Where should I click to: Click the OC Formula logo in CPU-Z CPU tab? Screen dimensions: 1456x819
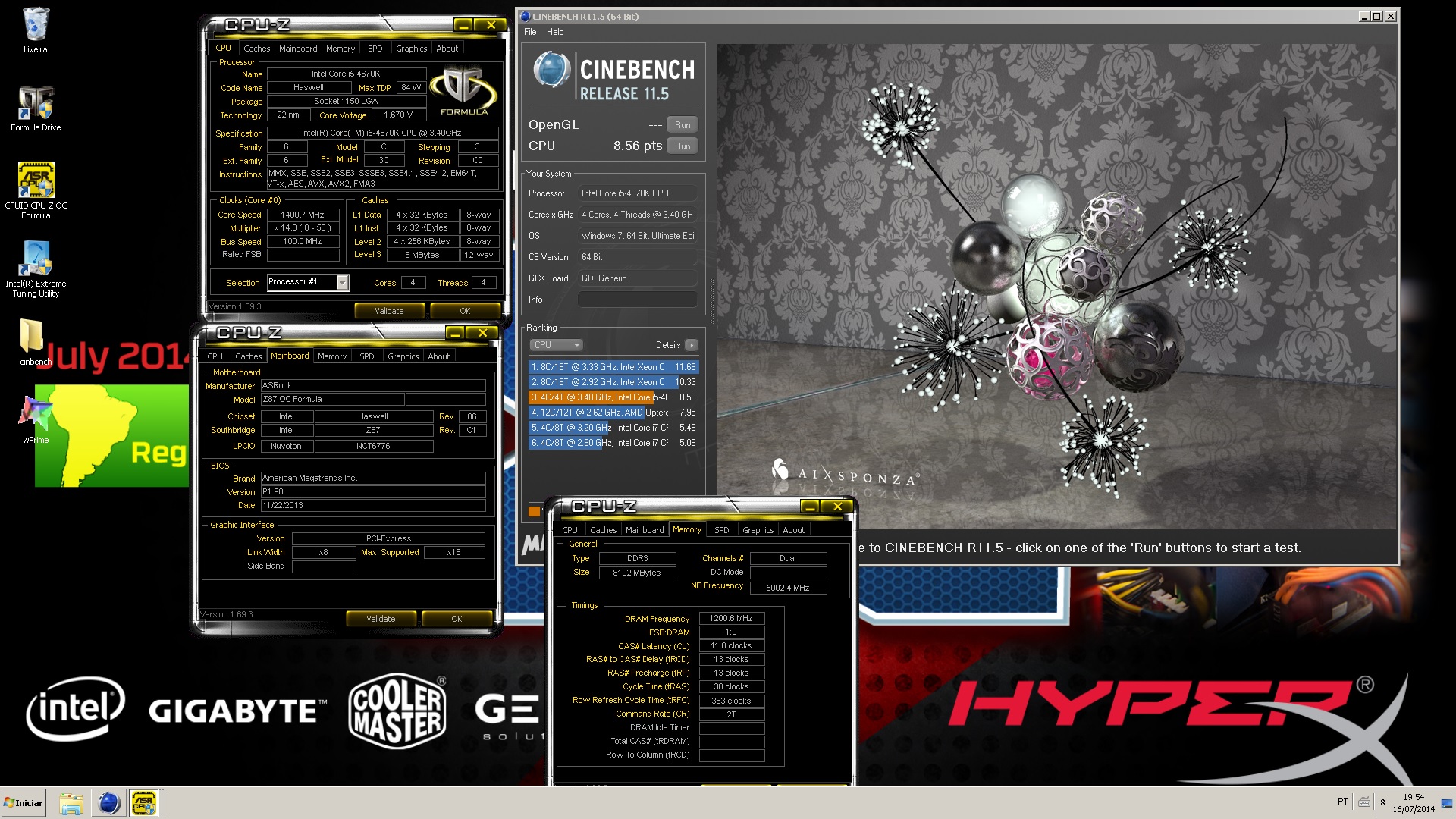coord(464,91)
